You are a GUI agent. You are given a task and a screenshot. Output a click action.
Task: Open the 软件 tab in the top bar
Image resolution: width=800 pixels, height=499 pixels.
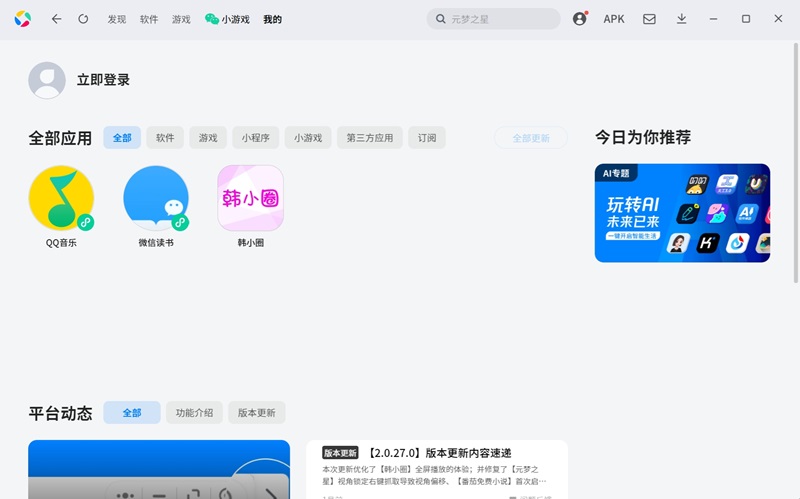coord(148,19)
